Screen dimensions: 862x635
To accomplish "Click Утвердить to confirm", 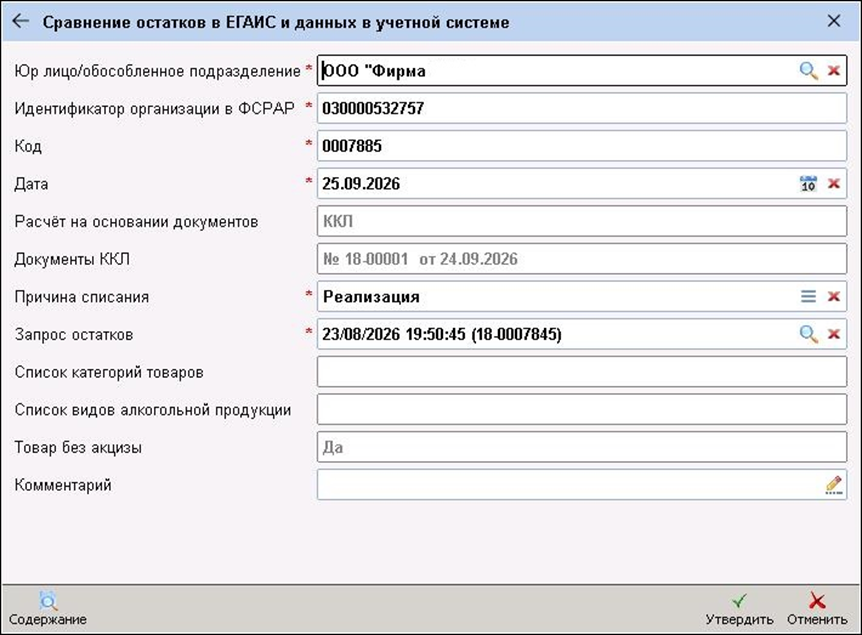I will tap(739, 609).
